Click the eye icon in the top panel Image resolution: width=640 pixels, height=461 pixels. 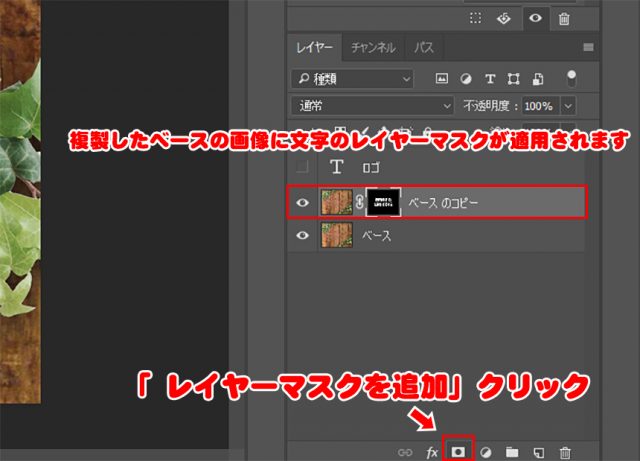tap(535, 18)
